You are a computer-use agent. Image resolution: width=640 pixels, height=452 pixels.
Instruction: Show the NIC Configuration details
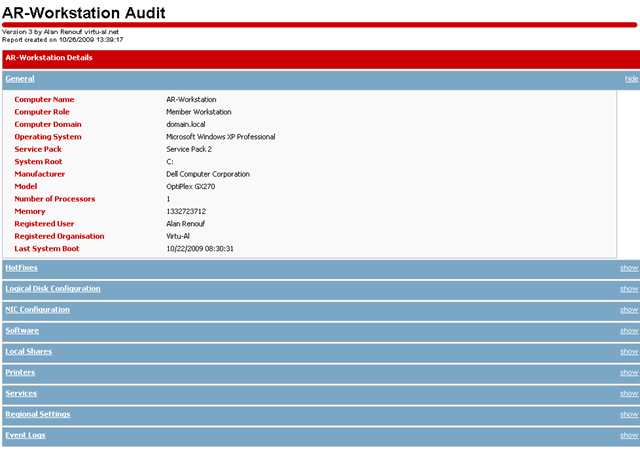pyautogui.click(x=629, y=310)
